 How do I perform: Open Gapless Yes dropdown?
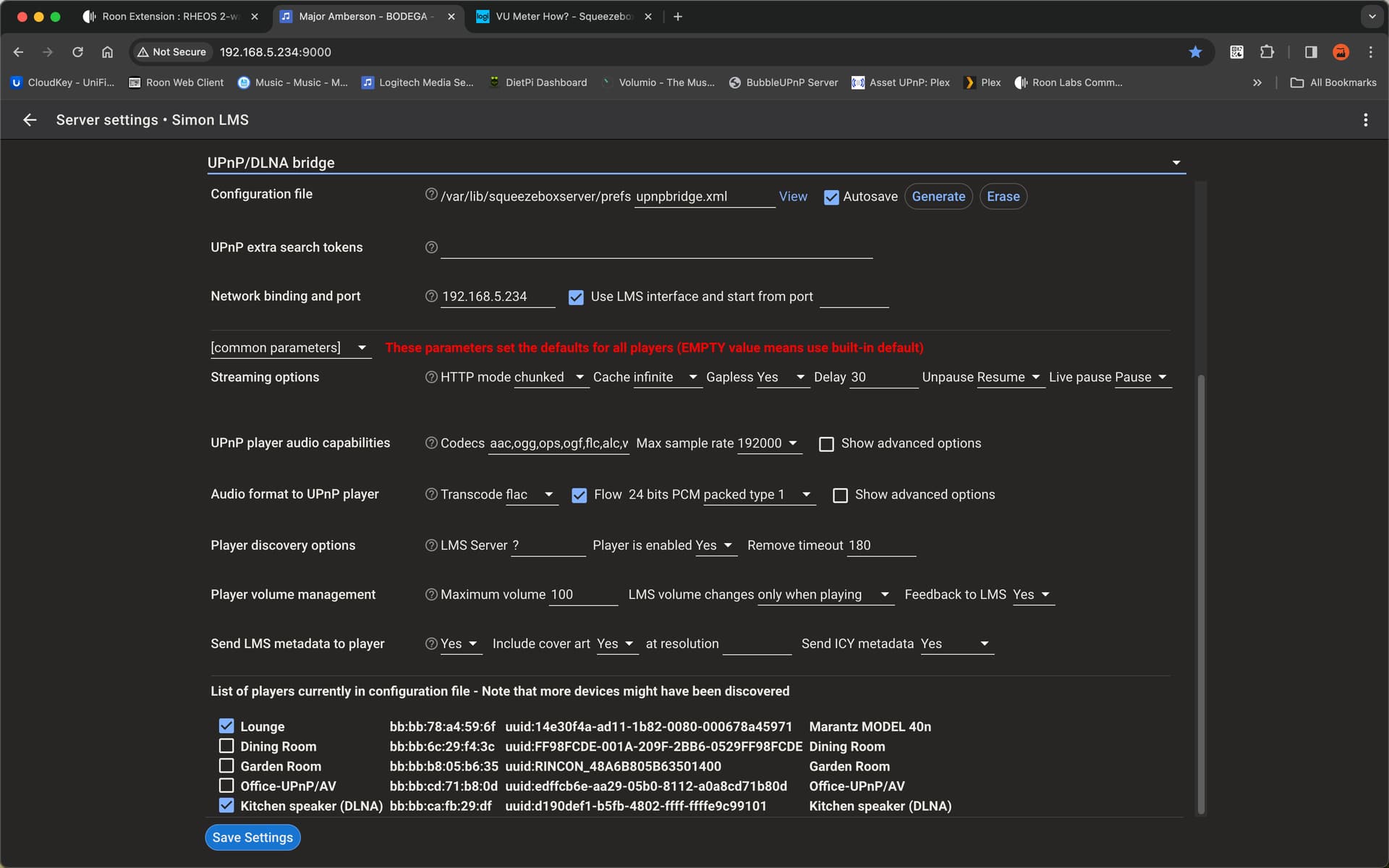[x=783, y=377]
